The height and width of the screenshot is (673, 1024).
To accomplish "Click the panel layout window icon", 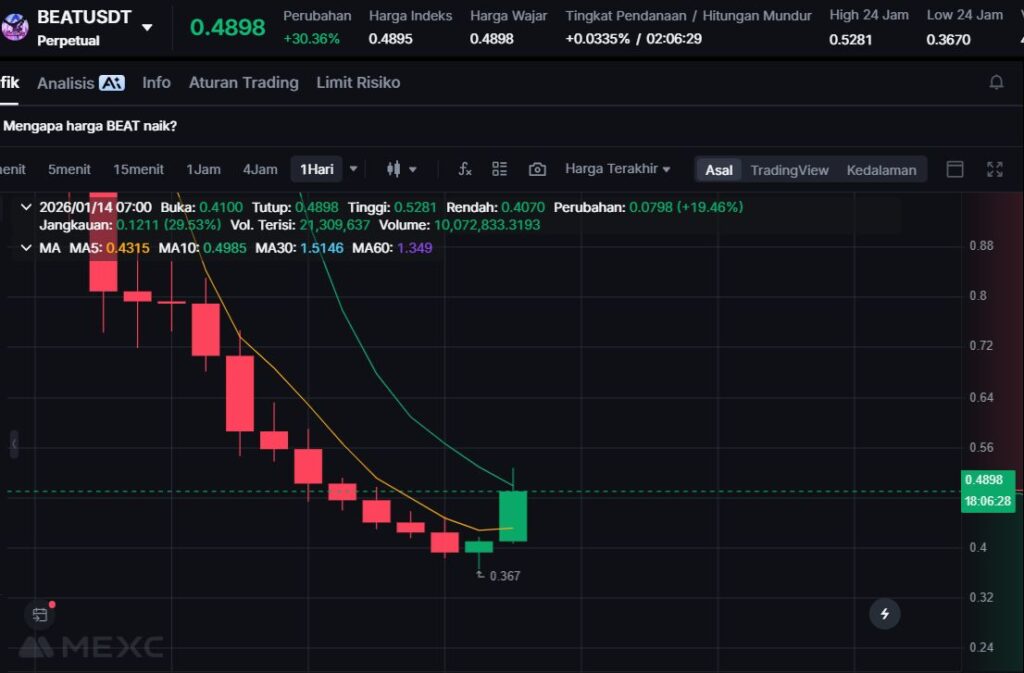I will coord(955,169).
